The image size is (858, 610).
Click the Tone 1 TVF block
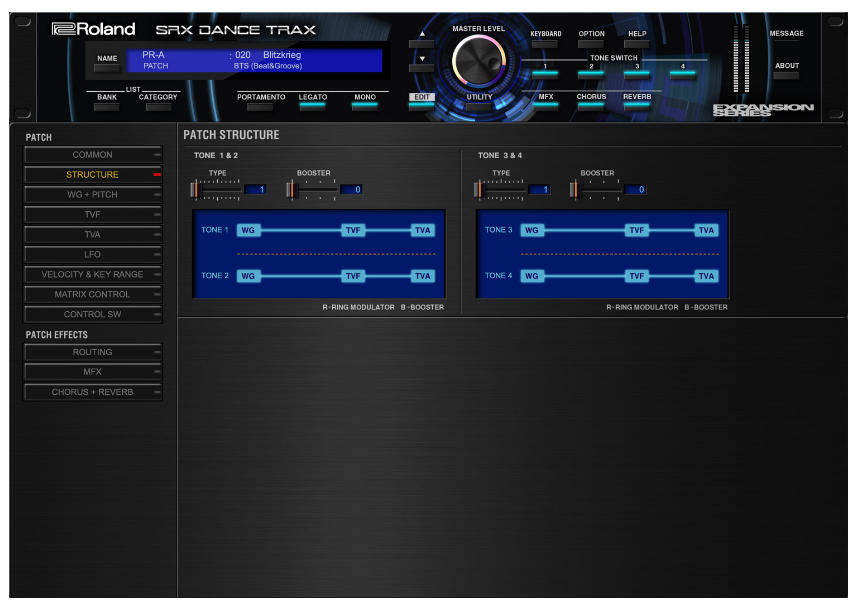click(353, 230)
